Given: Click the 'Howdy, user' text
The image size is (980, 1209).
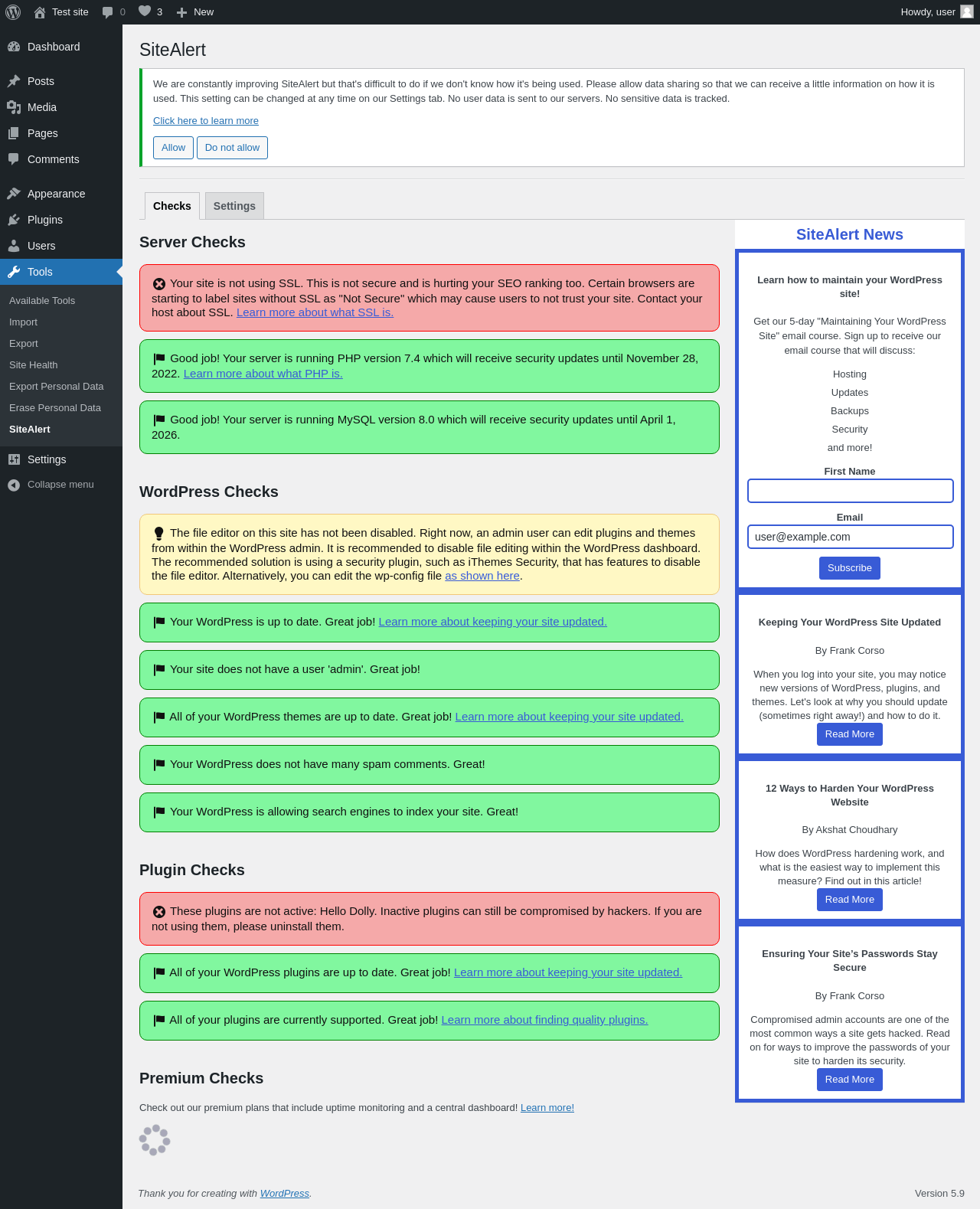Looking at the screenshot, I should [928, 12].
